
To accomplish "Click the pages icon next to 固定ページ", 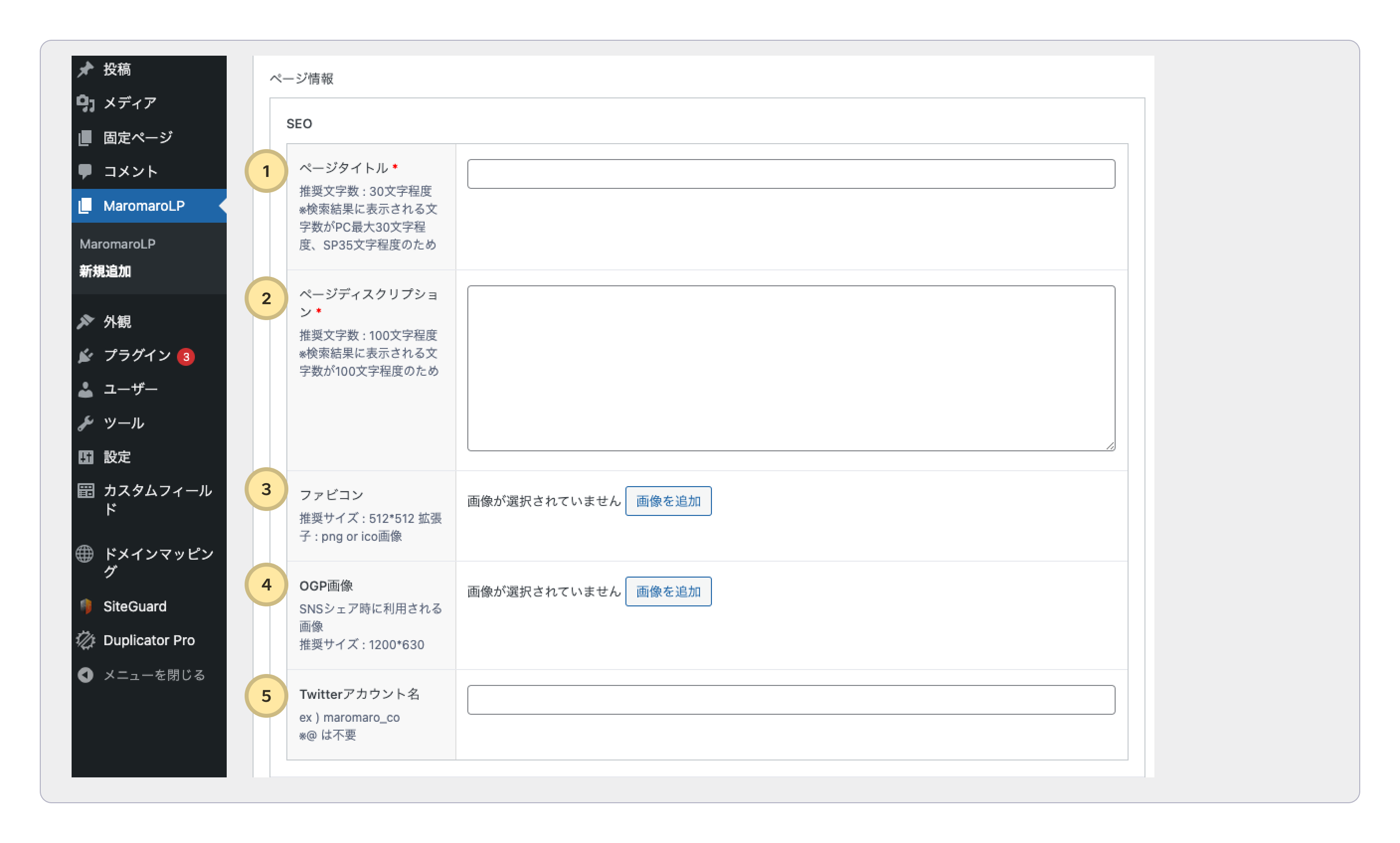I will coord(85,138).
